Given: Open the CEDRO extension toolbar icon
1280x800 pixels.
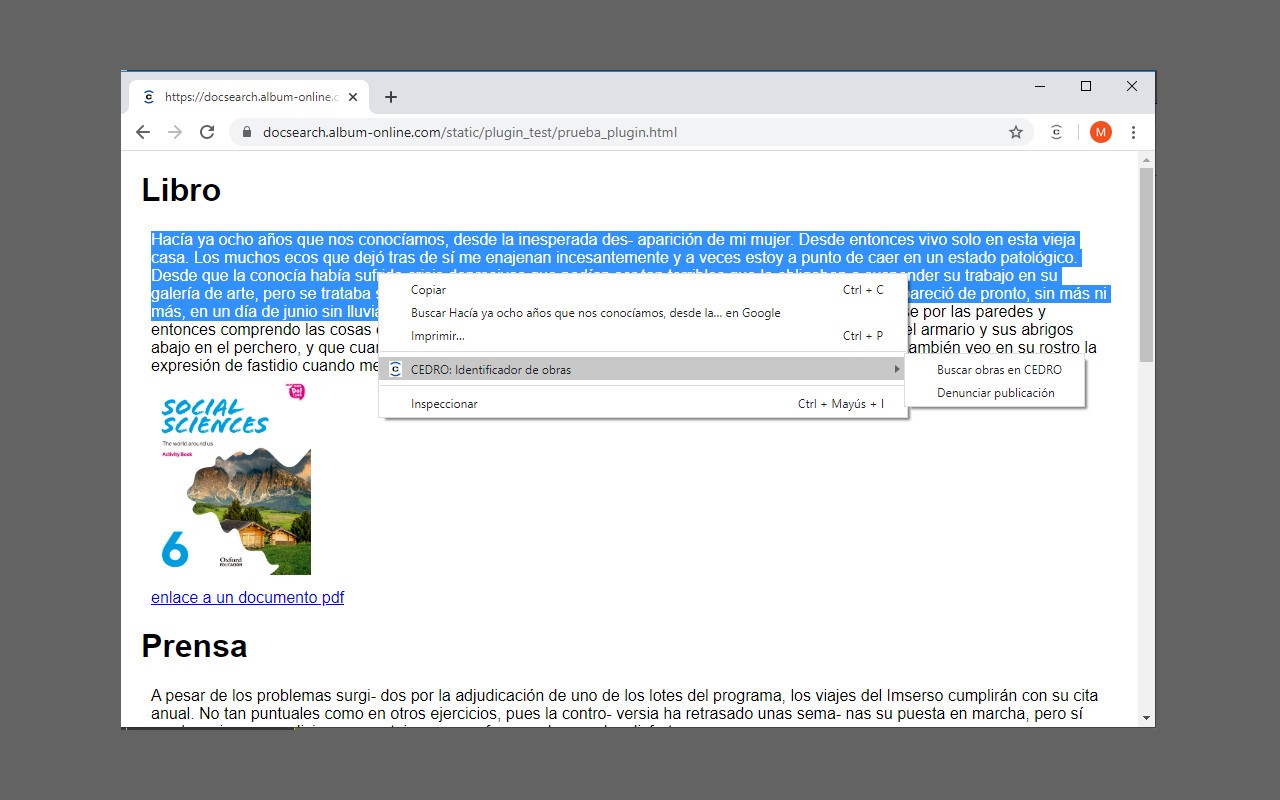Looking at the screenshot, I should 1056,132.
